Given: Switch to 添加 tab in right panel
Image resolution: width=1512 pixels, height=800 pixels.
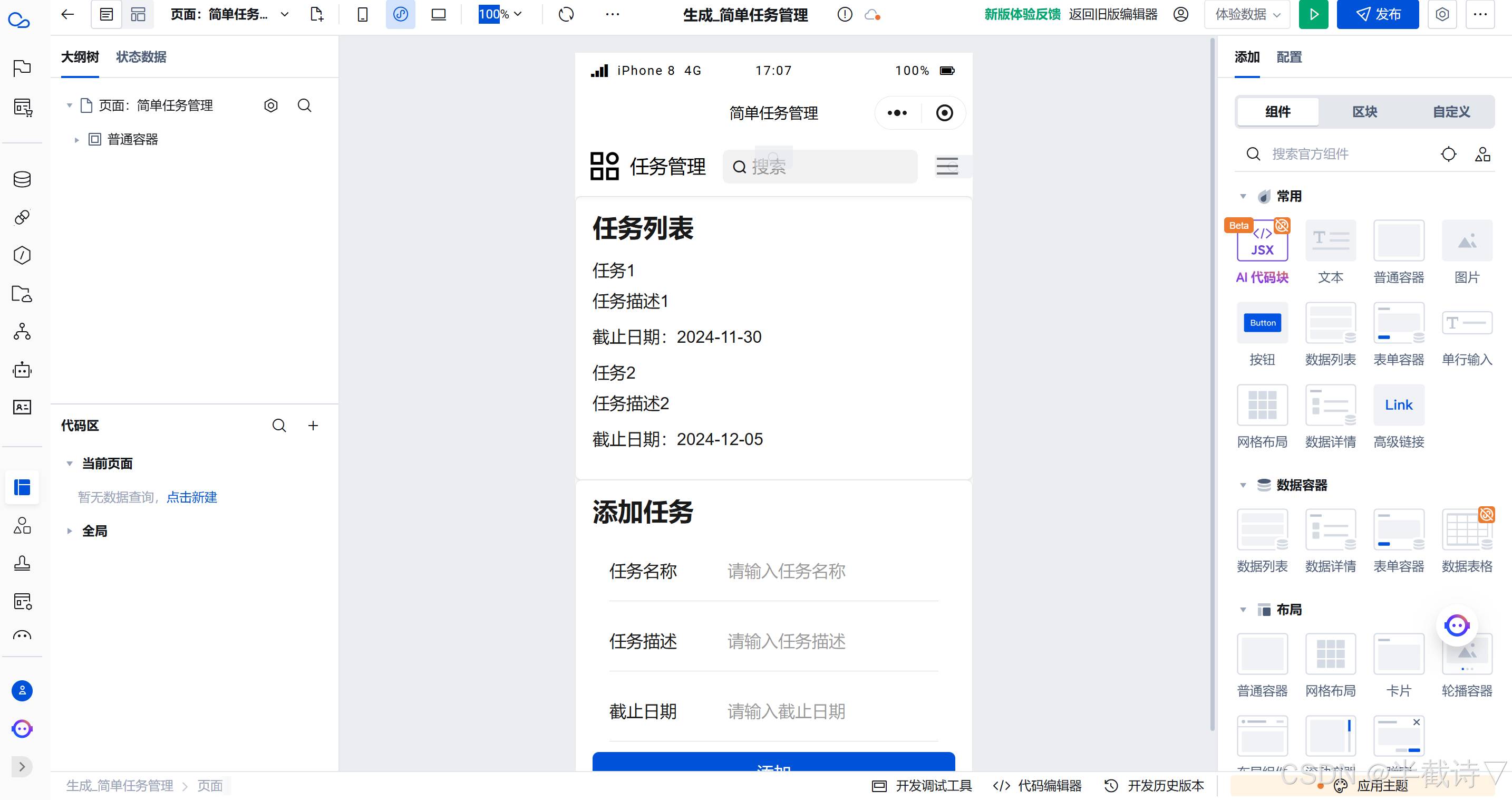Looking at the screenshot, I should pos(1247,57).
